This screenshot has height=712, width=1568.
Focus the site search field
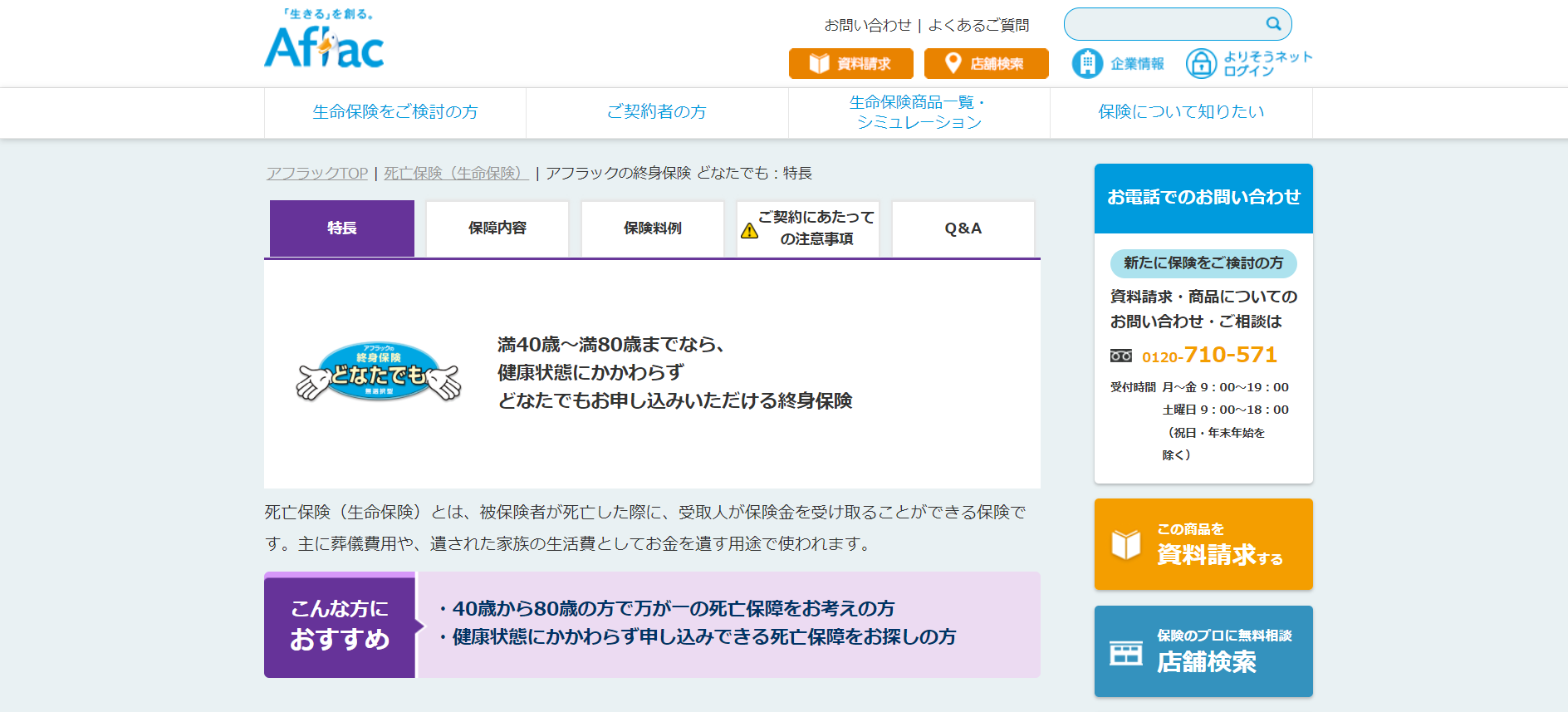coord(1178,24)
